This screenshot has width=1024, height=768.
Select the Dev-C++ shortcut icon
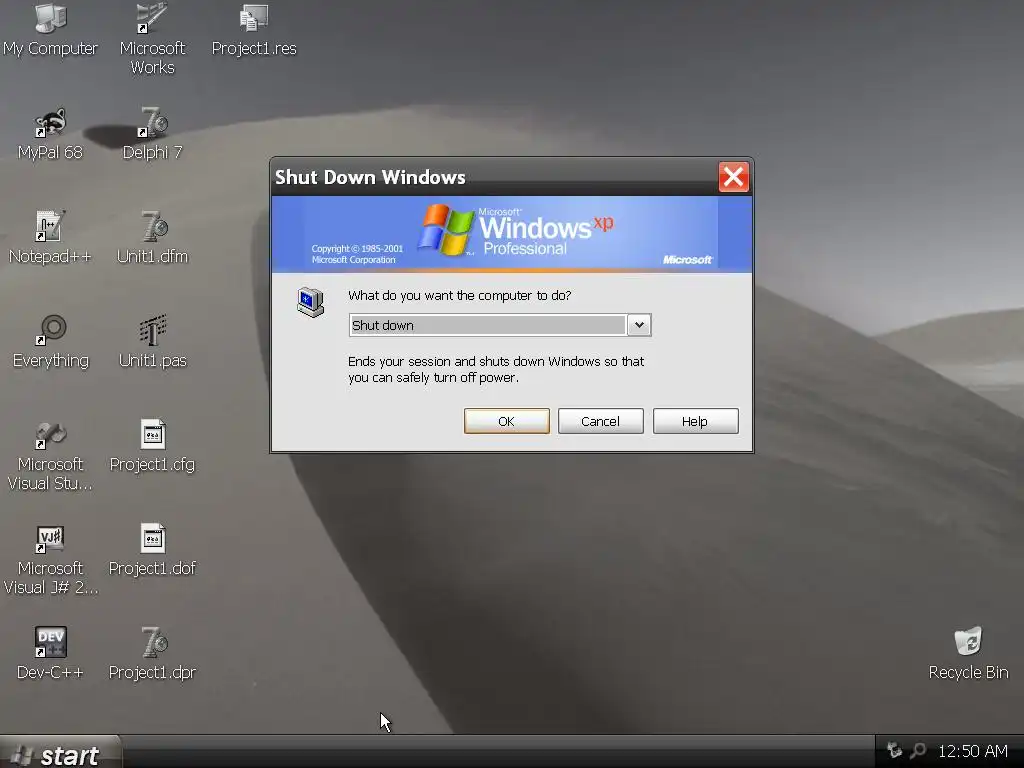(50, 642)
